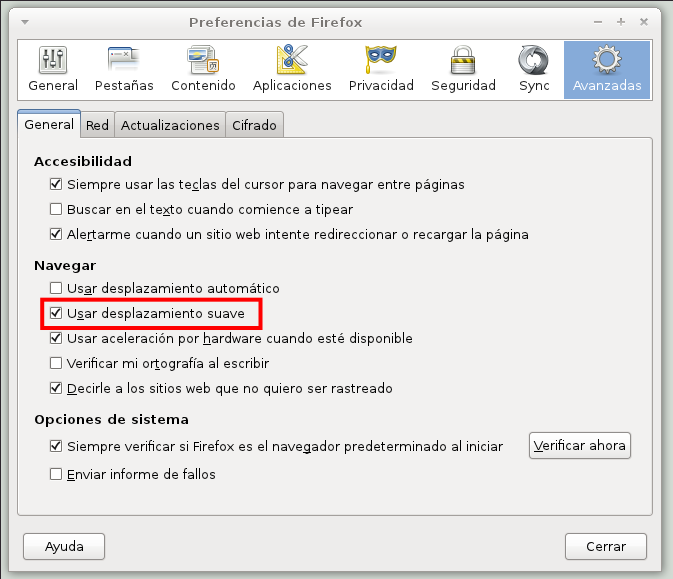Toggle 'Decirle a los sitios web' do-not-track checkbox
Screen dimensions: 673x579
tap(56, 388)
